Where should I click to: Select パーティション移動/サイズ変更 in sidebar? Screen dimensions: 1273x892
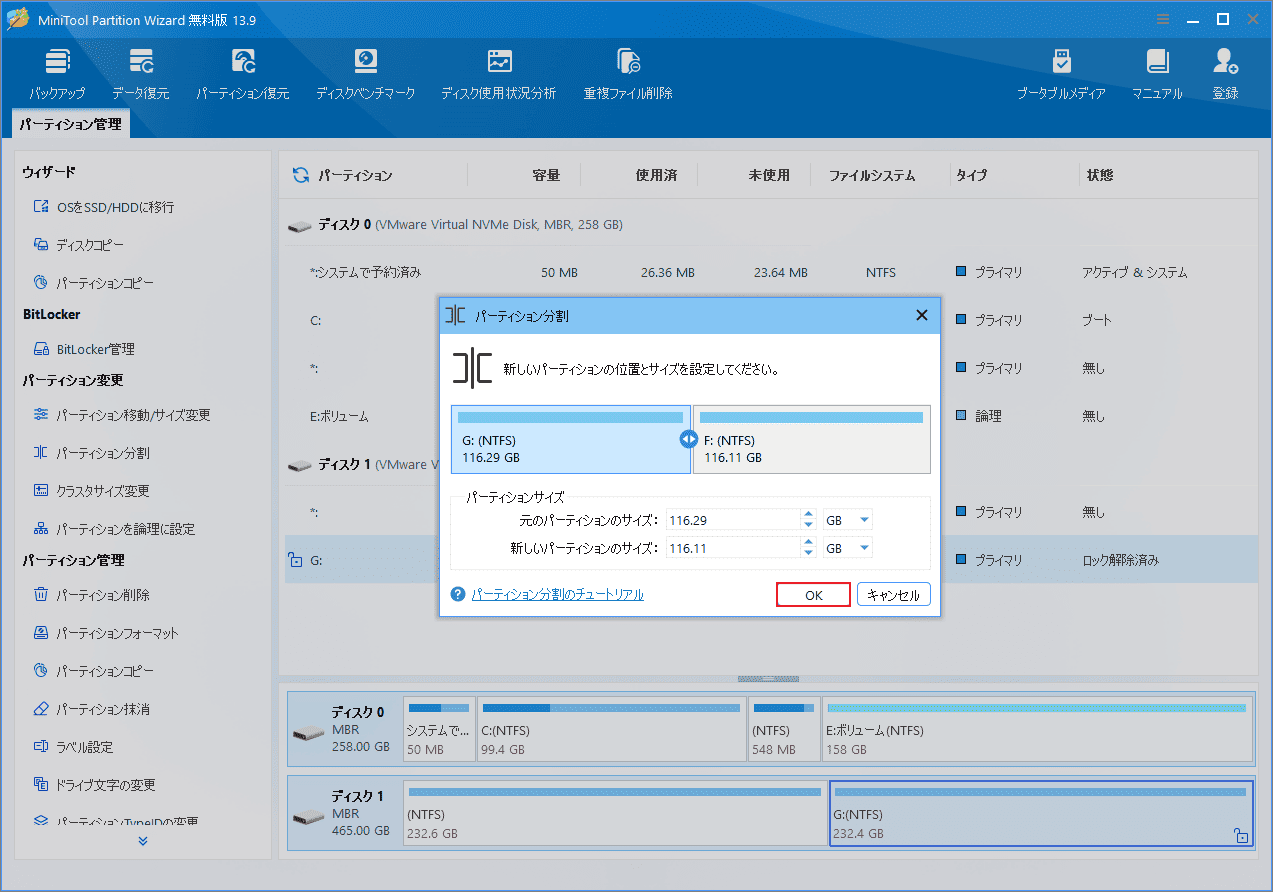point(122,415)
